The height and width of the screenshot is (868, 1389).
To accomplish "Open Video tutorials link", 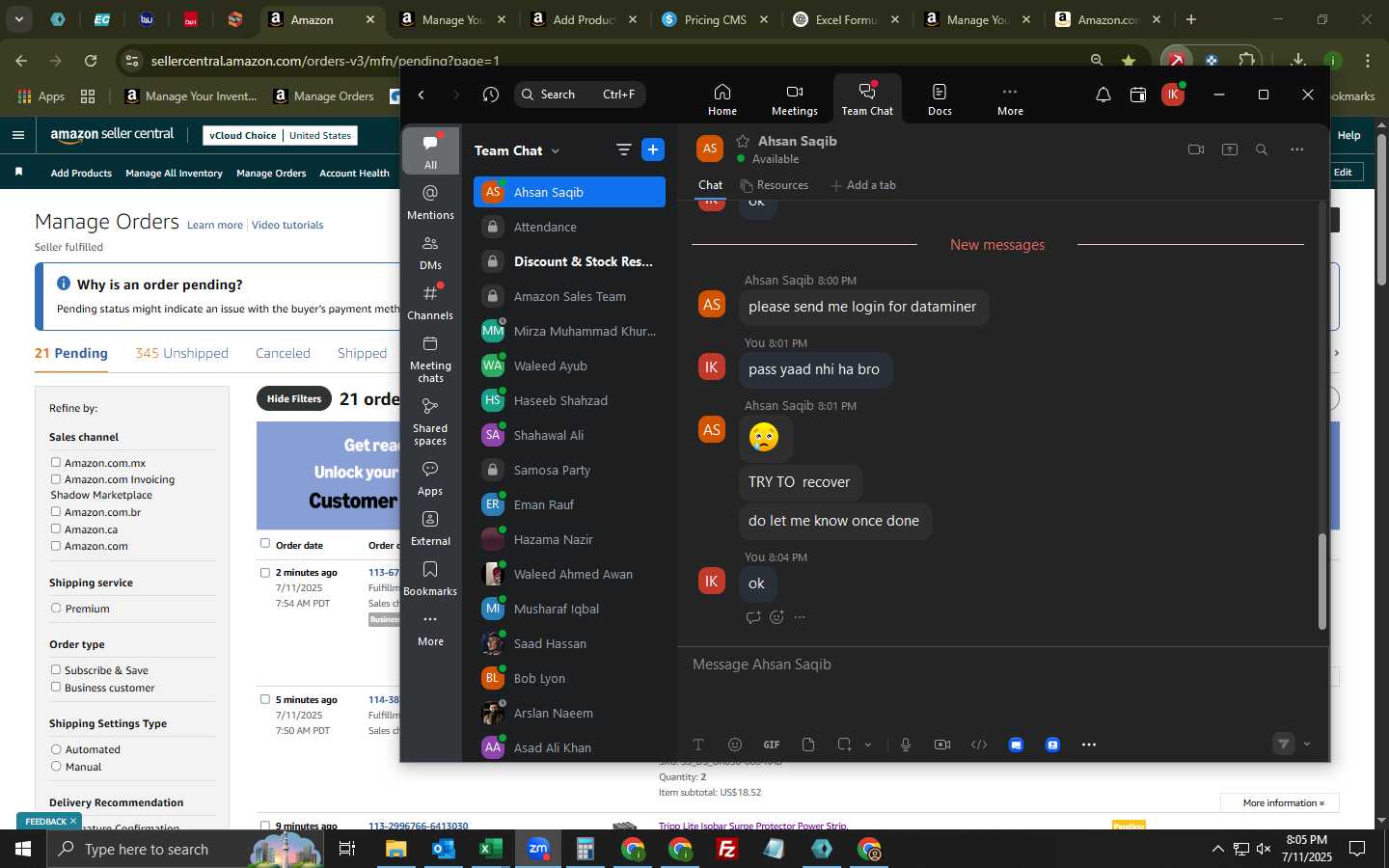I will tap(287, 225).
